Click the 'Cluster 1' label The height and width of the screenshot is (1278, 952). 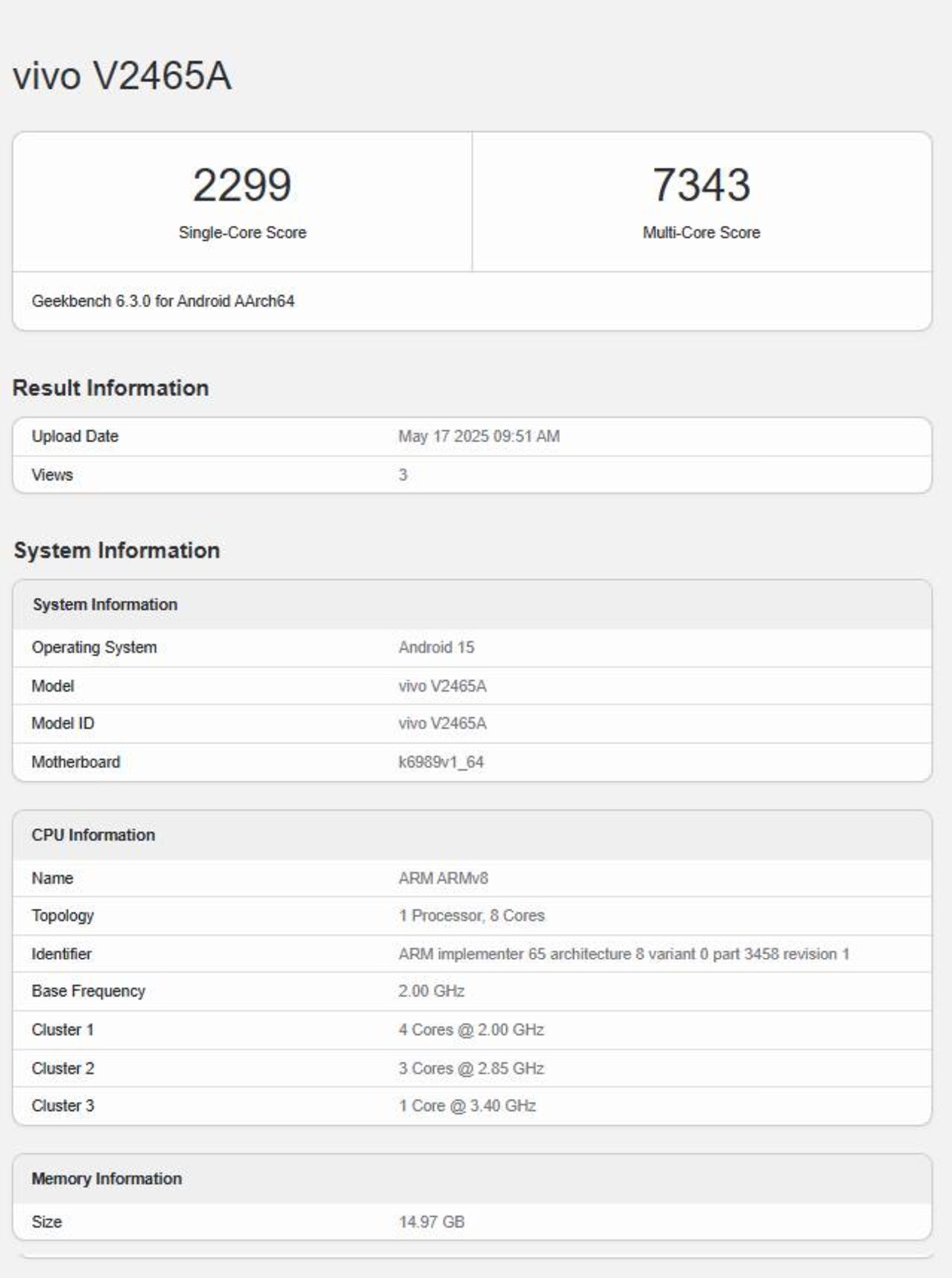pos(63,1030)
